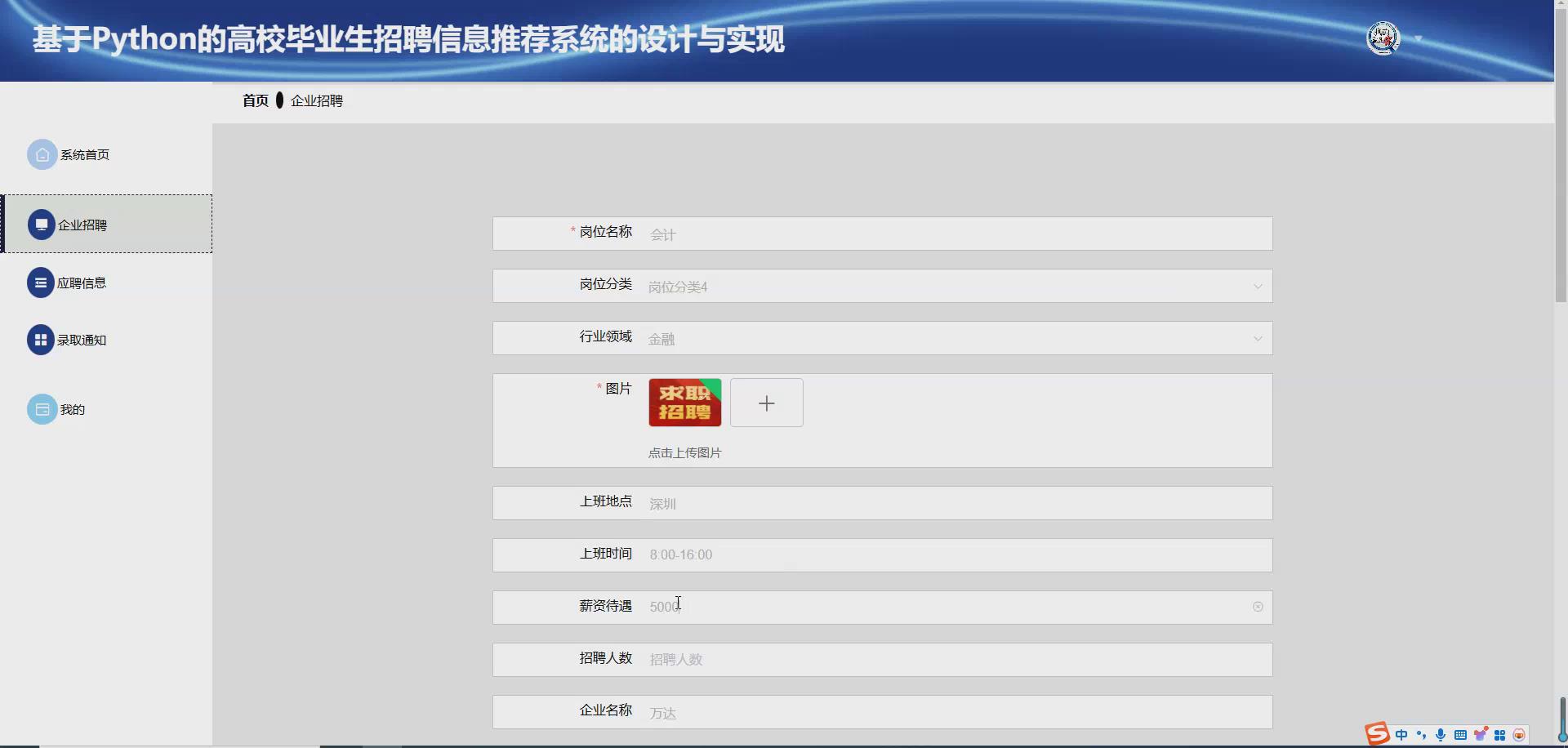
Task: Click the 上班地点 input field
Action: point(955,503)
